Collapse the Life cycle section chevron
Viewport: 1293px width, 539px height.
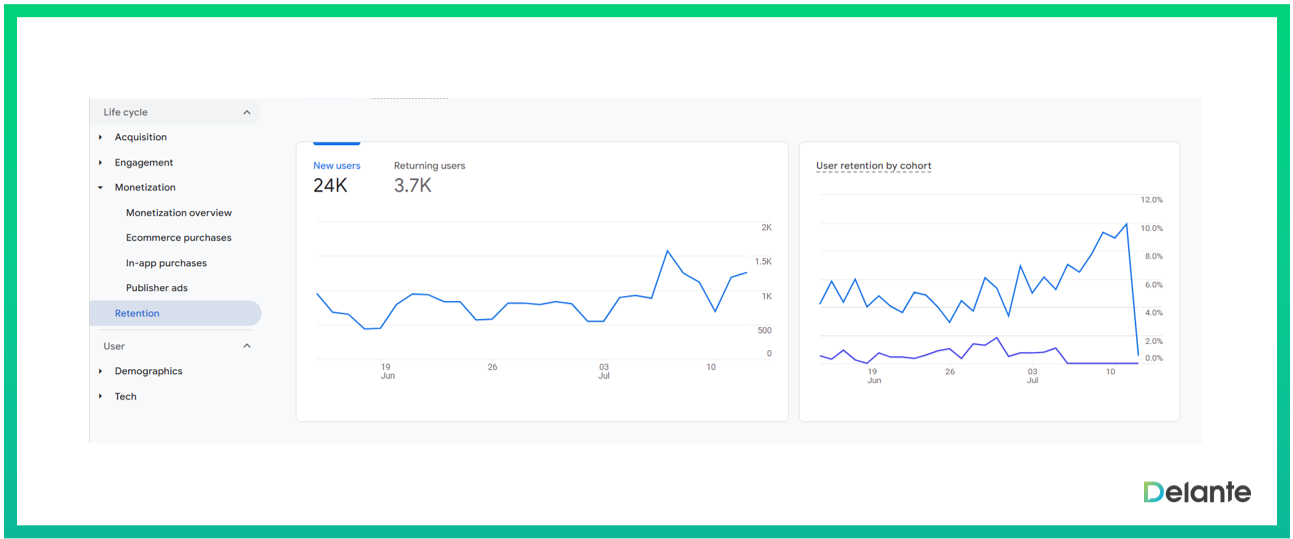click(247, 112)
